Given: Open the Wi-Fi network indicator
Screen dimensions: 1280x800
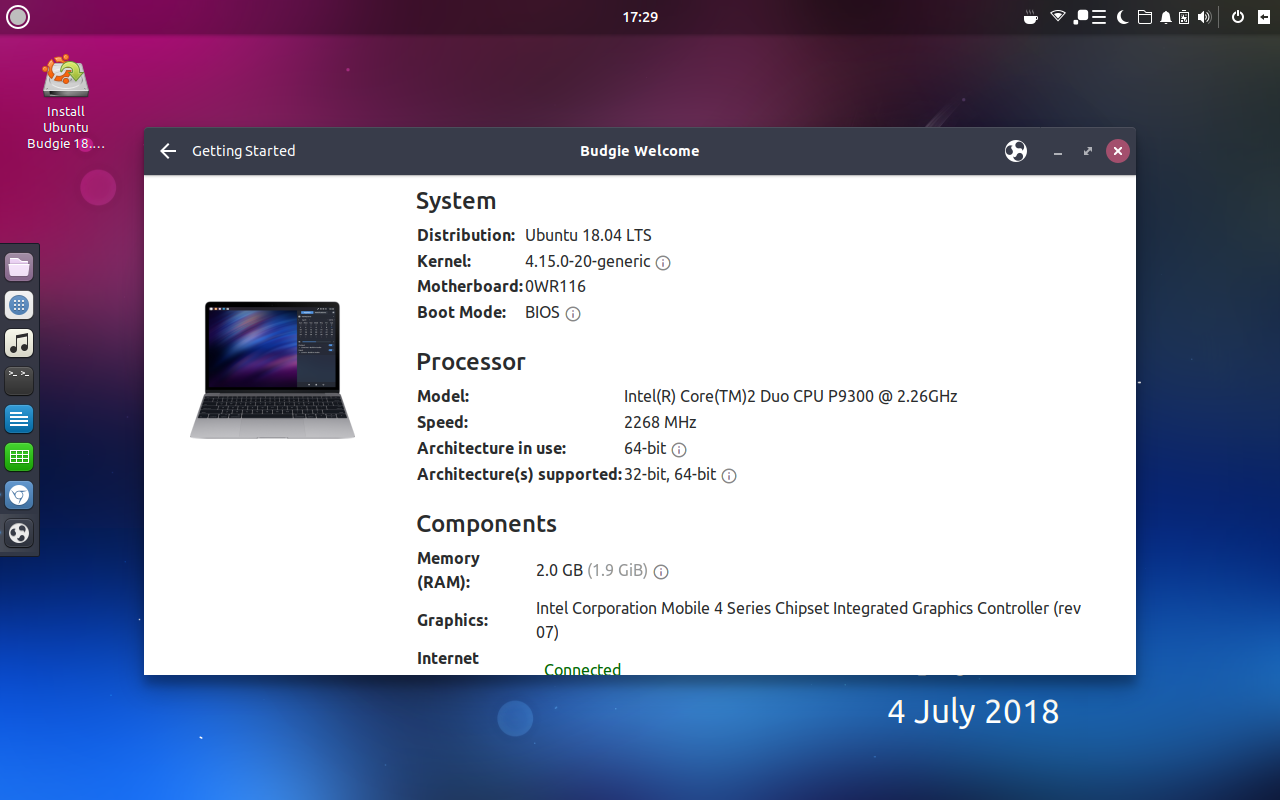Looking at the screenshot, I should pyautogui.click(x=1057, y=17).
